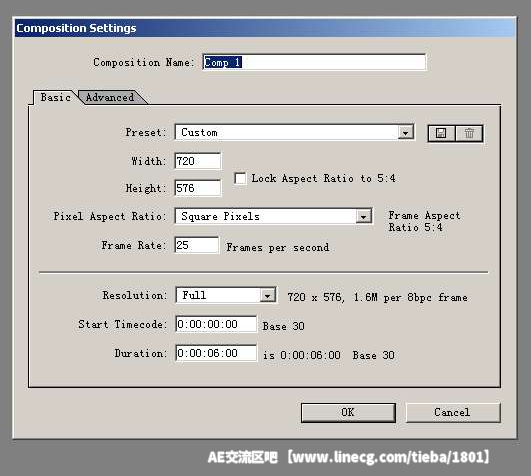Expand the Pixel Aspect Ratio dropdown arrow
531x476 pixels.
363,216
